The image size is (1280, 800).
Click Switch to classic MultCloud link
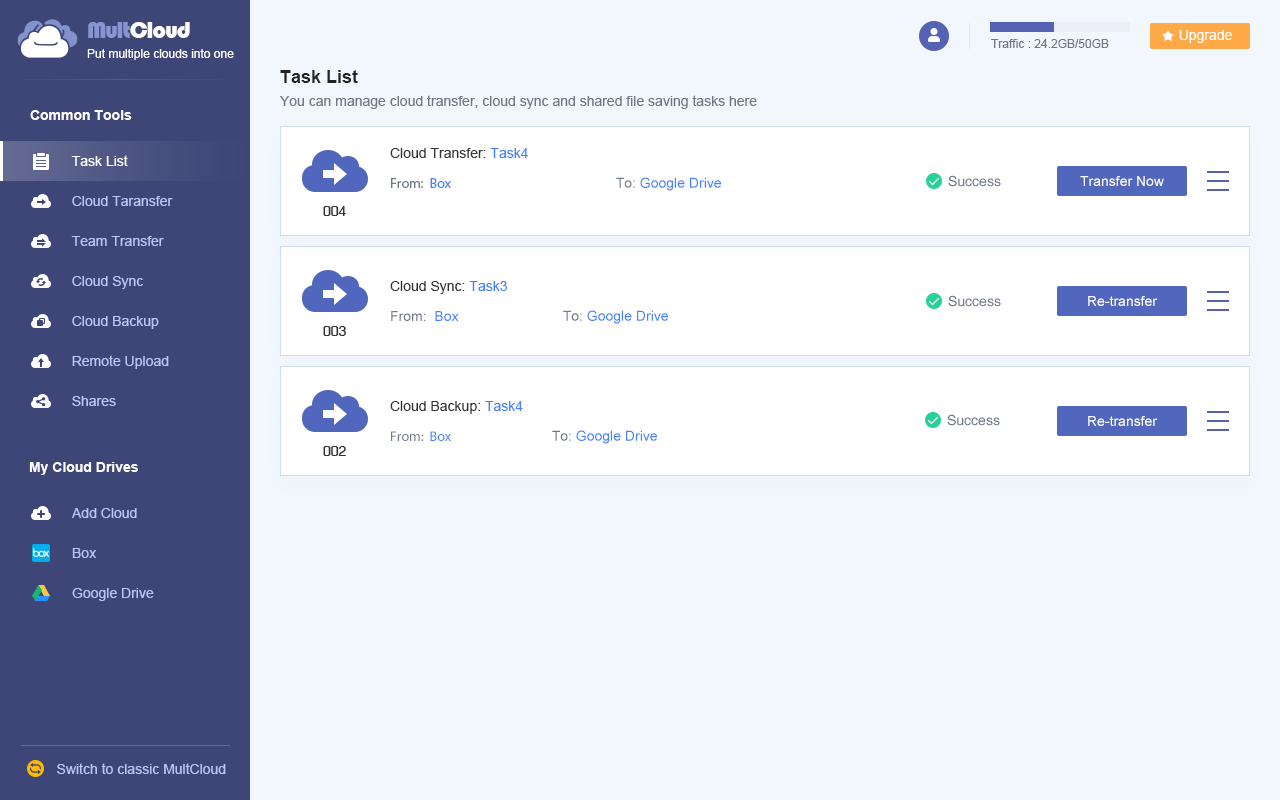point(141,769)
